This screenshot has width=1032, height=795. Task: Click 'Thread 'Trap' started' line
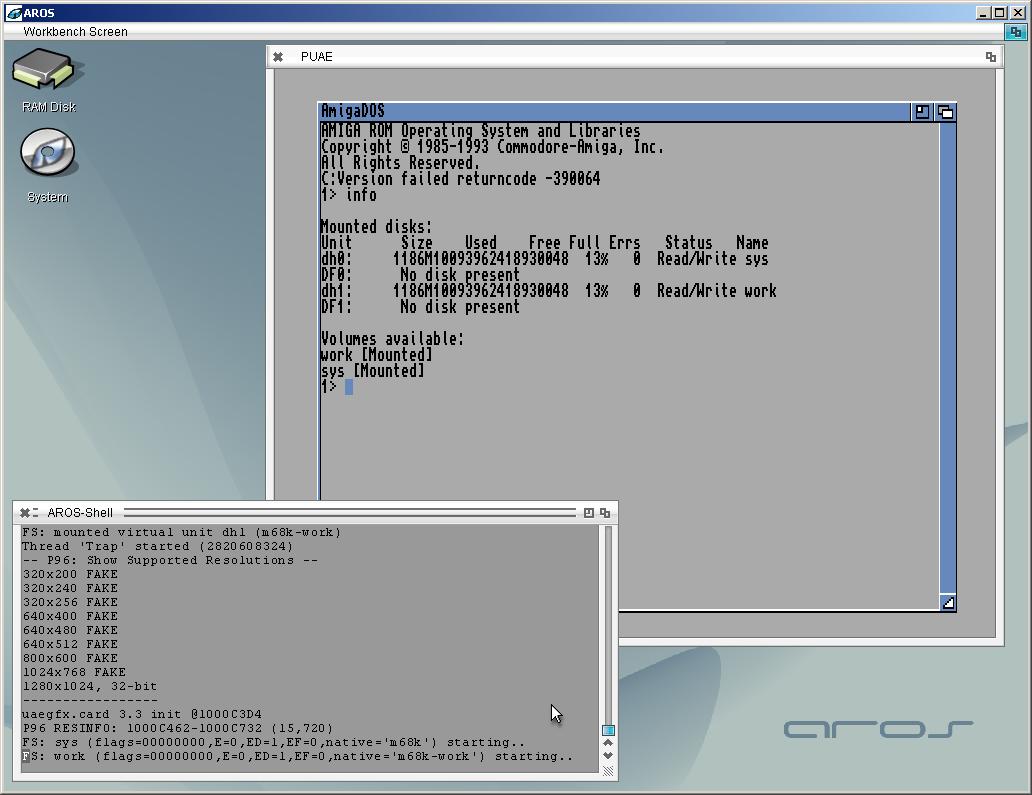157,546
